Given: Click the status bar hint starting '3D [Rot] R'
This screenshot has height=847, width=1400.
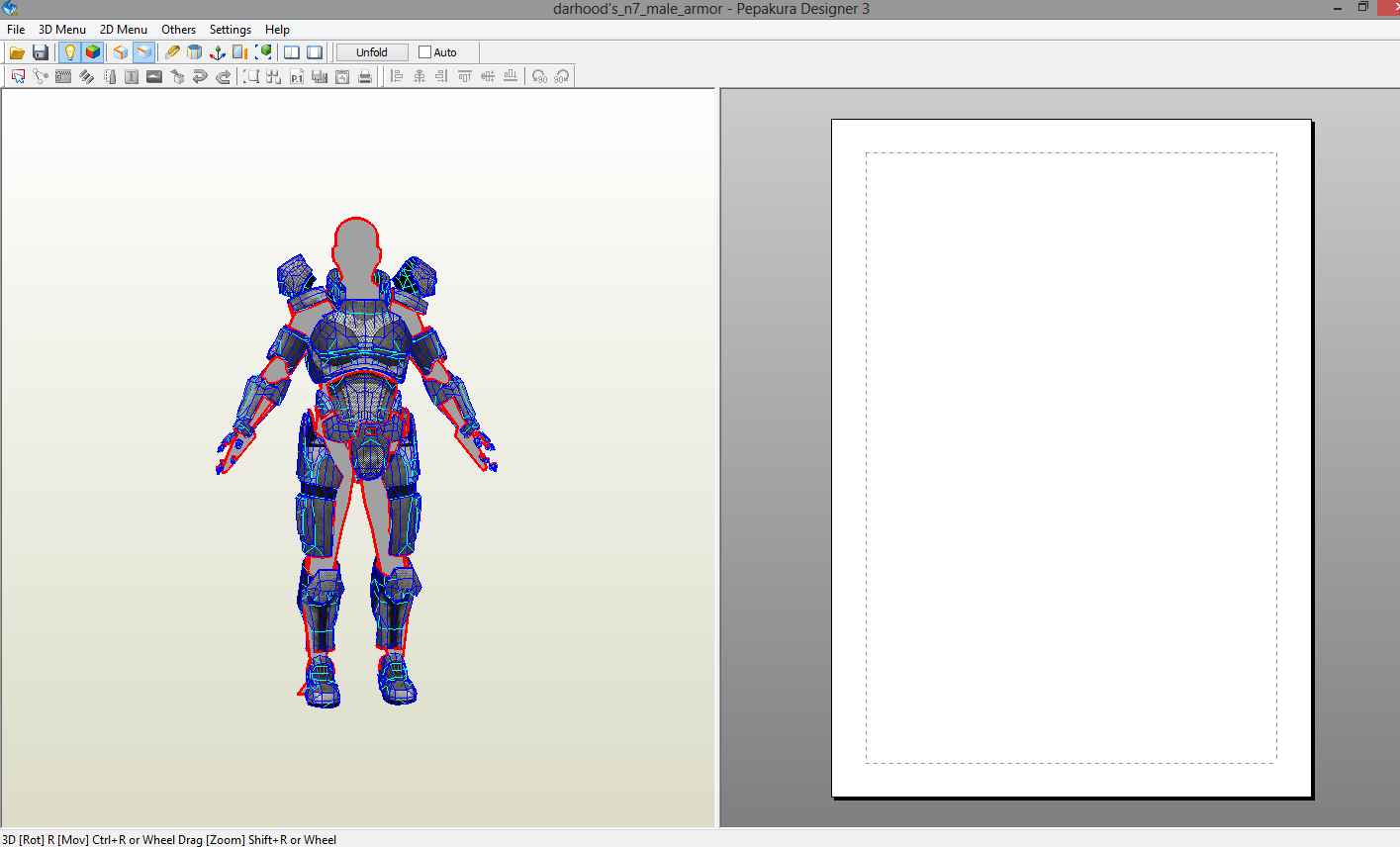Looking at the screenshot, I should click(x=169, y=839).
